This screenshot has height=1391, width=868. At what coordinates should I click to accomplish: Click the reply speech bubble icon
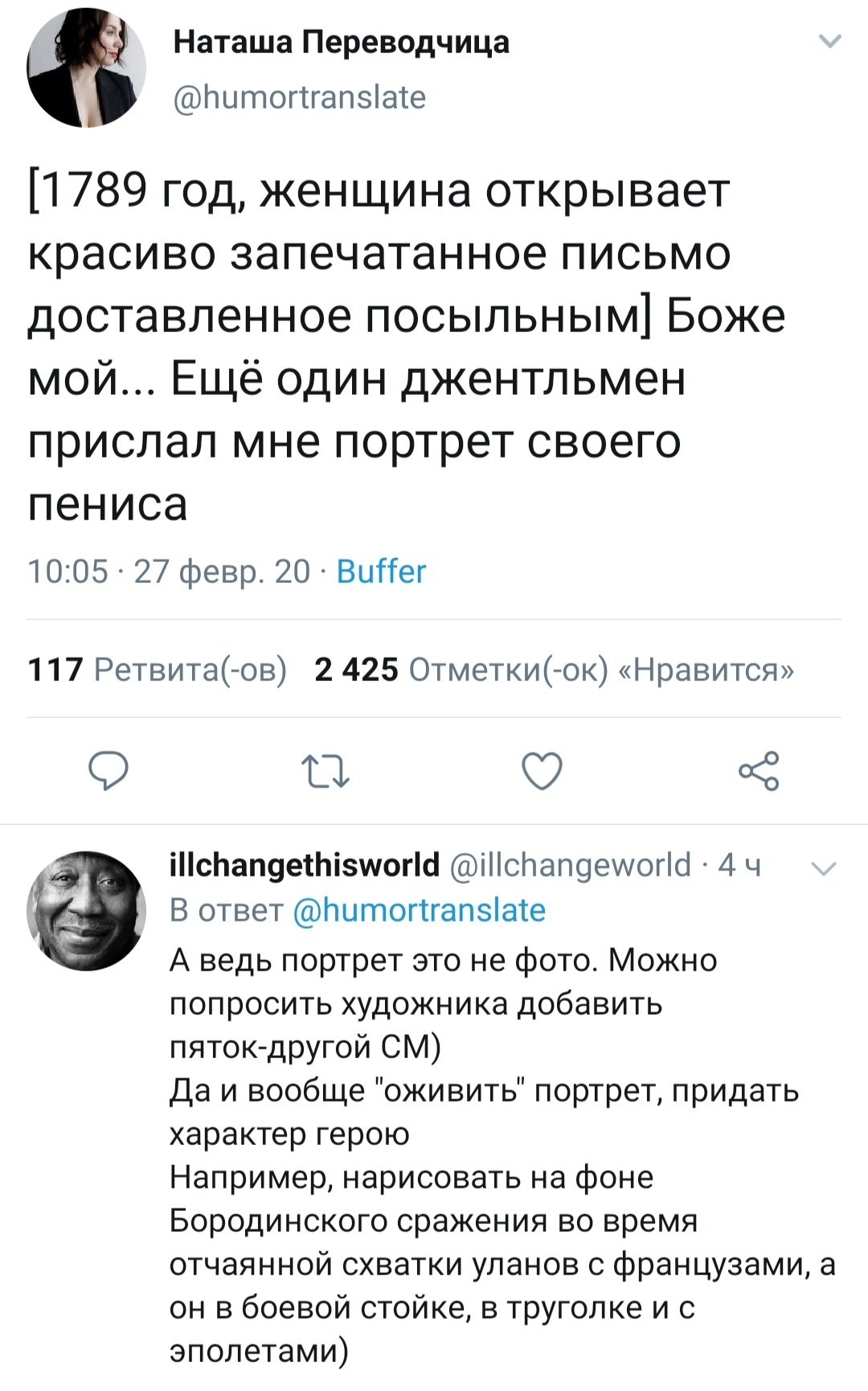pos(108,771)
